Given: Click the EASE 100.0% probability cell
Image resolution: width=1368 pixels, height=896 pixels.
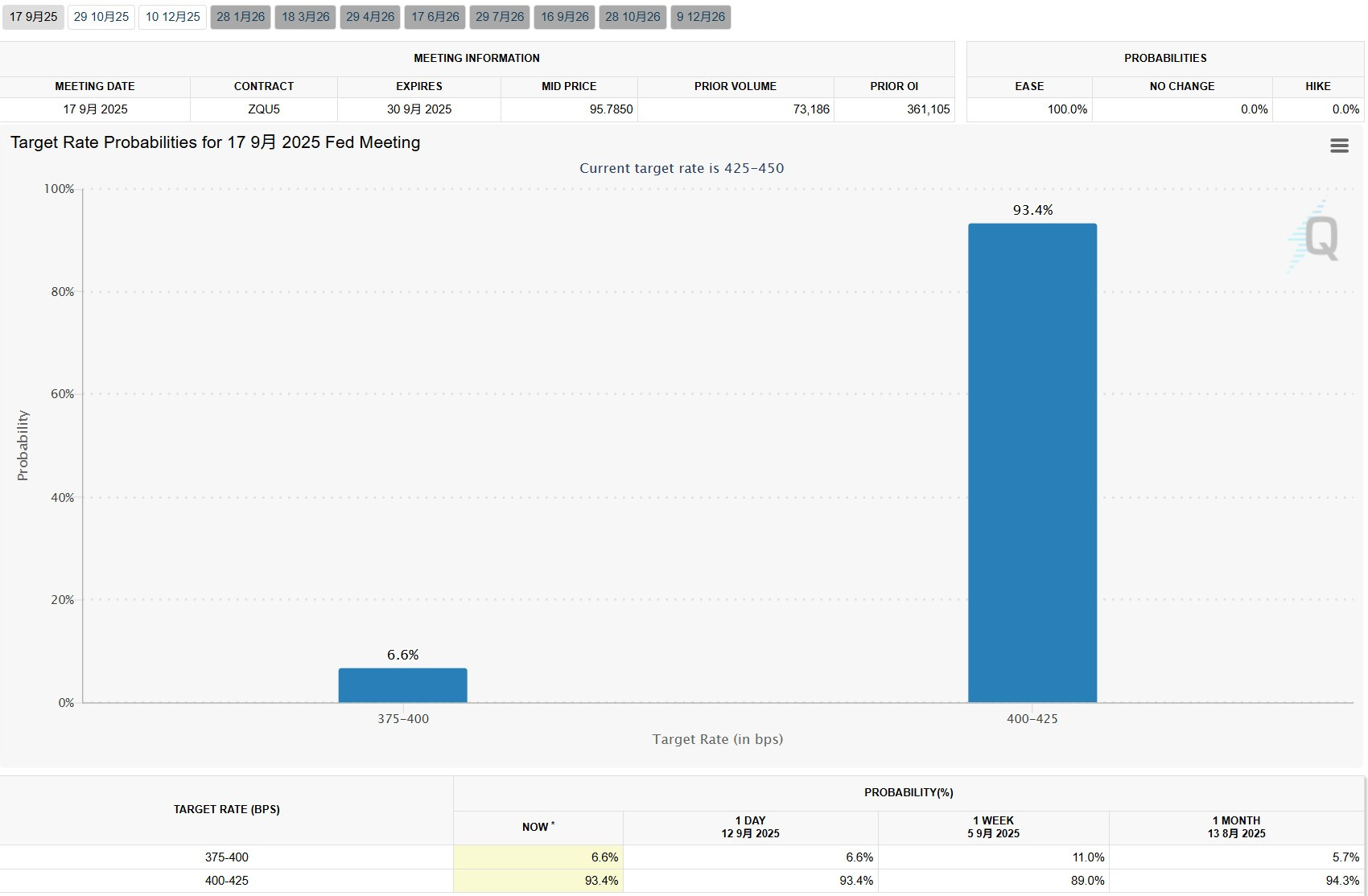Looking at the screenshot, I should 1029,109.
